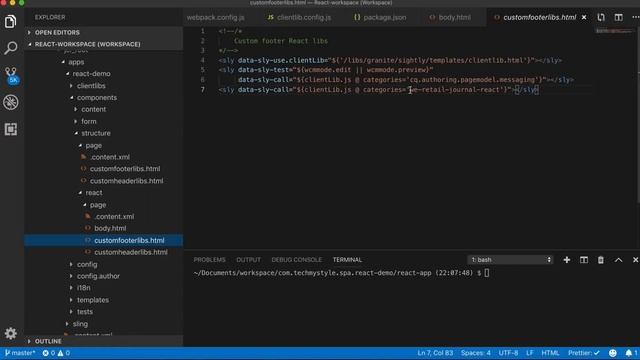Open customheaderlibs.html under react page
640x360 pixels.
(131, 252)
